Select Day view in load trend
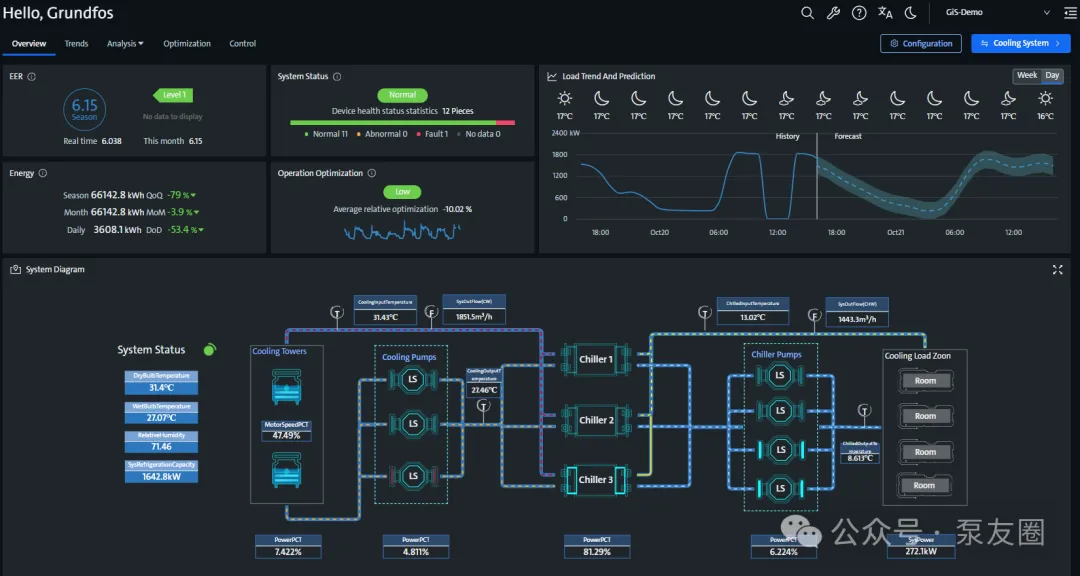Screen dimensions: 1080x576 (1052, 76)
